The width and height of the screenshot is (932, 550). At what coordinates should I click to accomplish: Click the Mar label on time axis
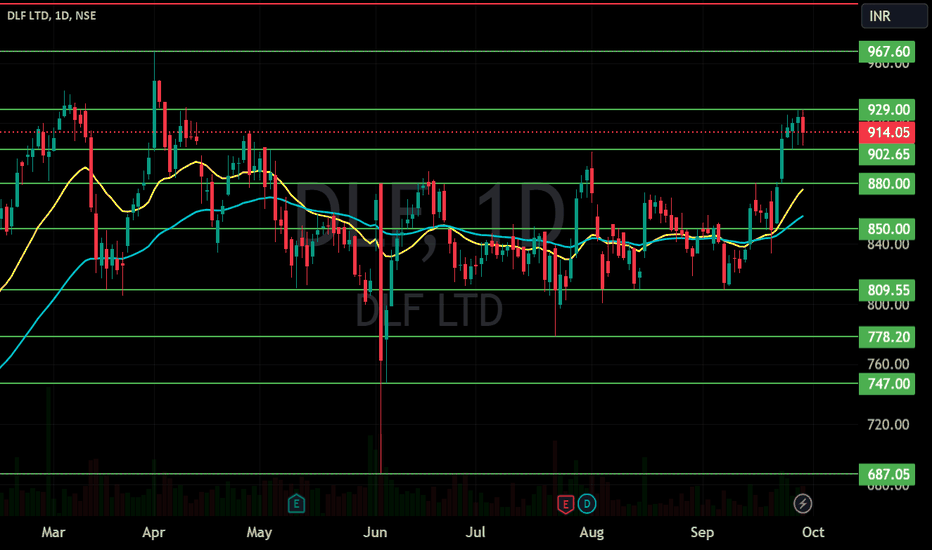53,532
